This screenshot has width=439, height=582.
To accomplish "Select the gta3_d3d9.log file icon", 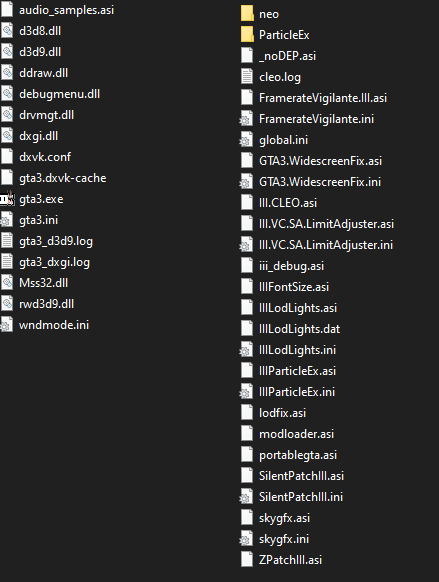I will pos(7,241).
